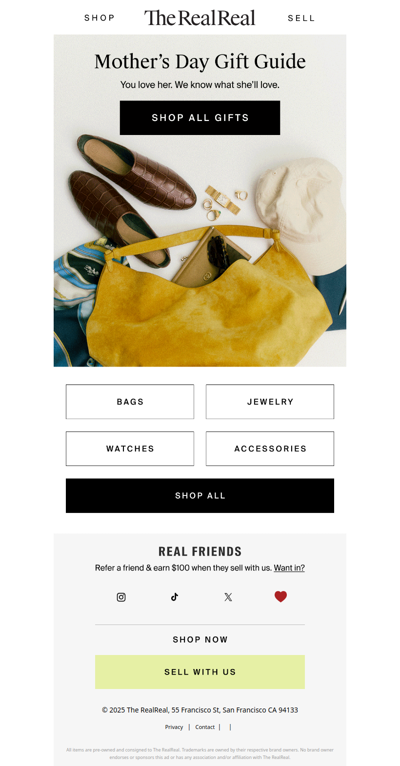Open the Instagram icon link
The image size is (400, 766).
tap(121, 597)
